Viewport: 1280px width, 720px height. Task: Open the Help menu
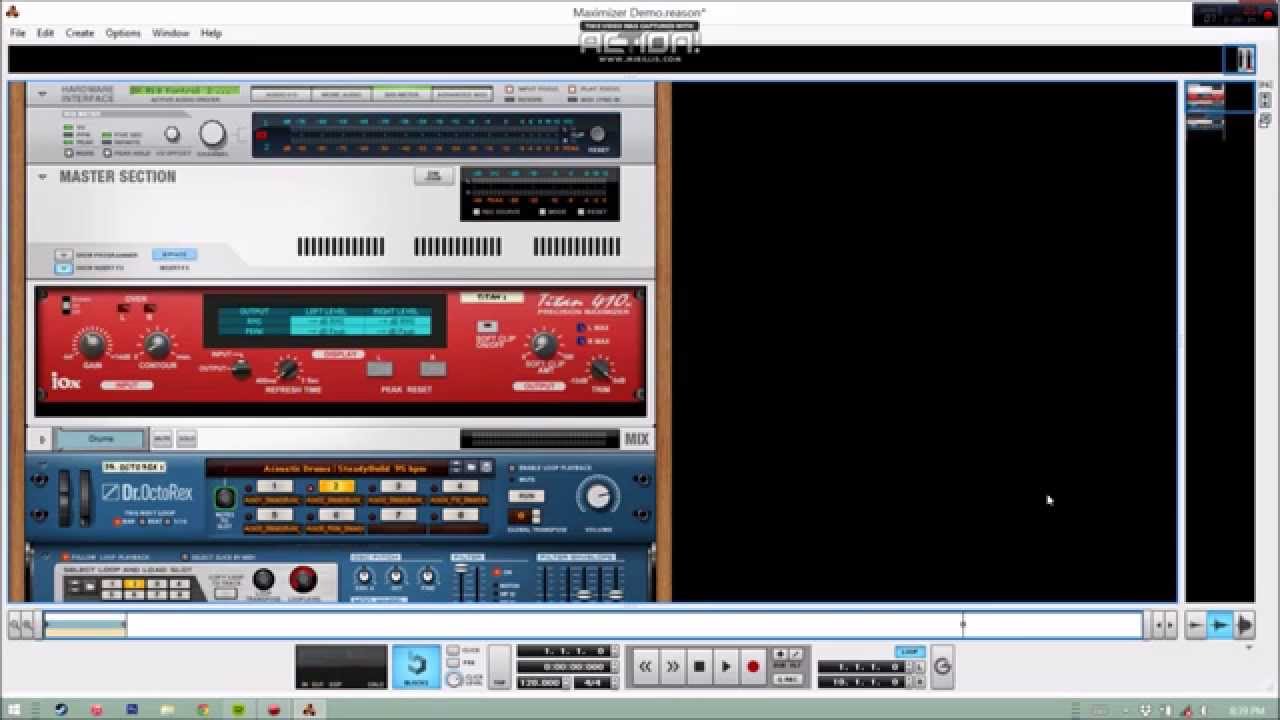click(x=211, y=33)
